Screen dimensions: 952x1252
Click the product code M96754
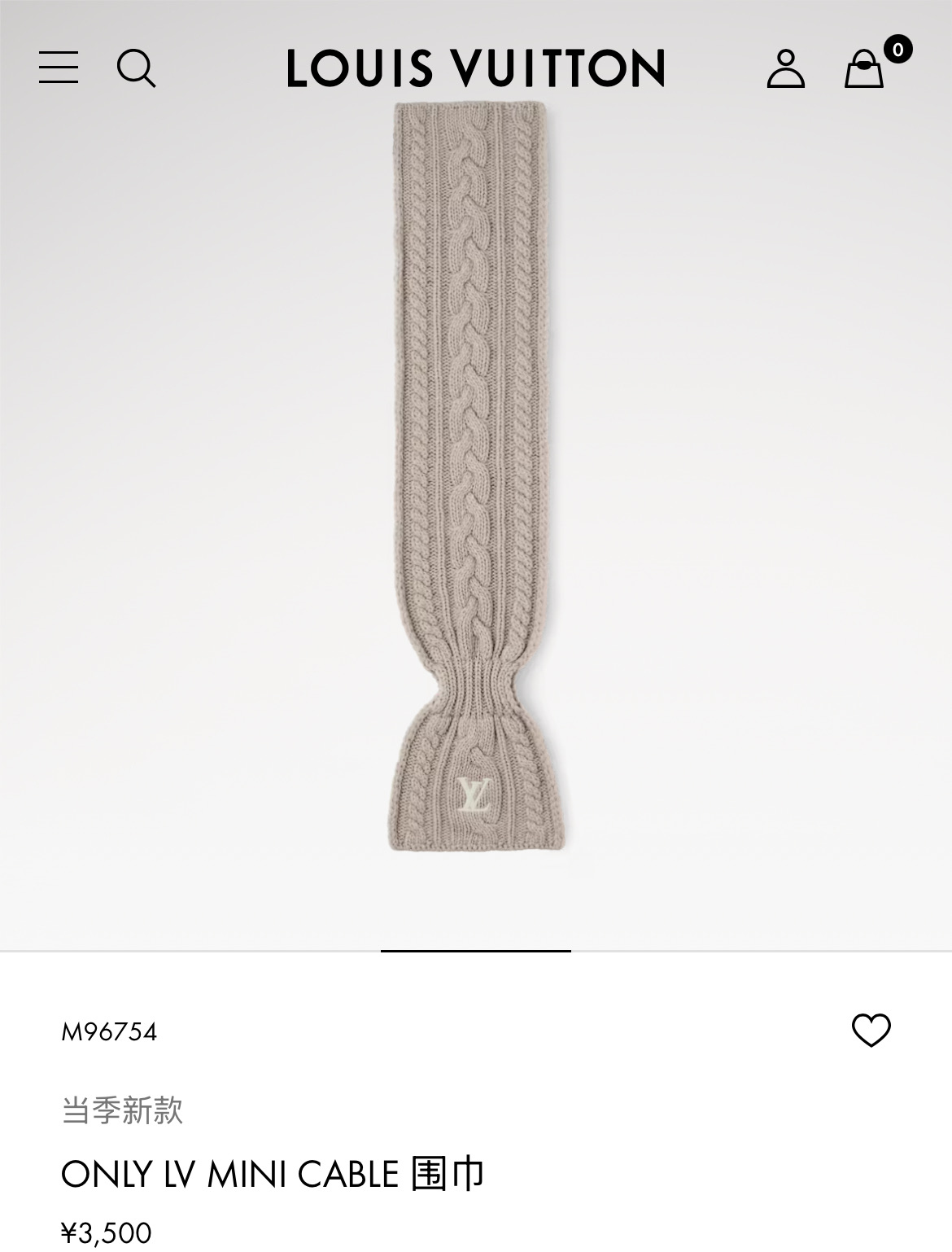pyautogui.click(x=109, y=1032)
